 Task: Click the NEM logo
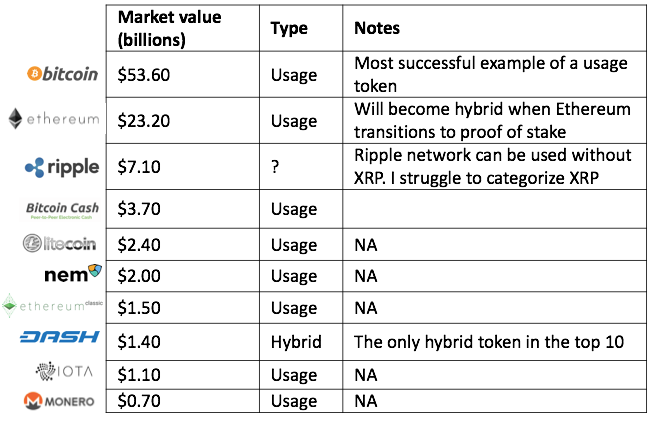click(73, 274)
